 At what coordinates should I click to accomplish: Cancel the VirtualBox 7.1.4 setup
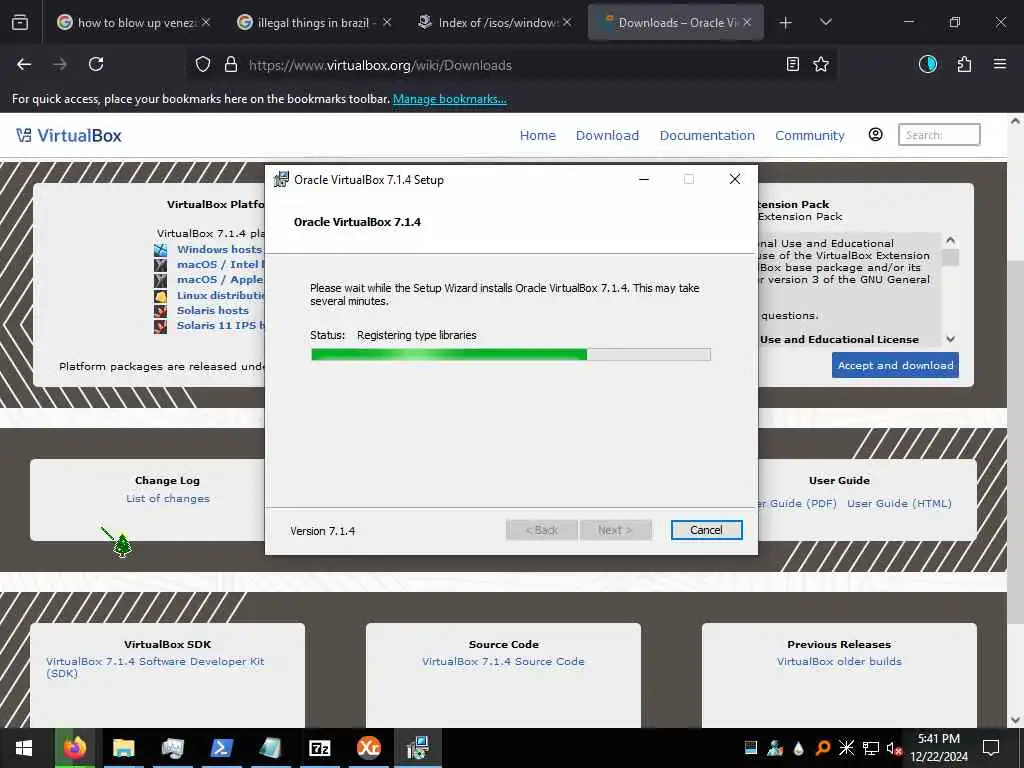(707, 530)
